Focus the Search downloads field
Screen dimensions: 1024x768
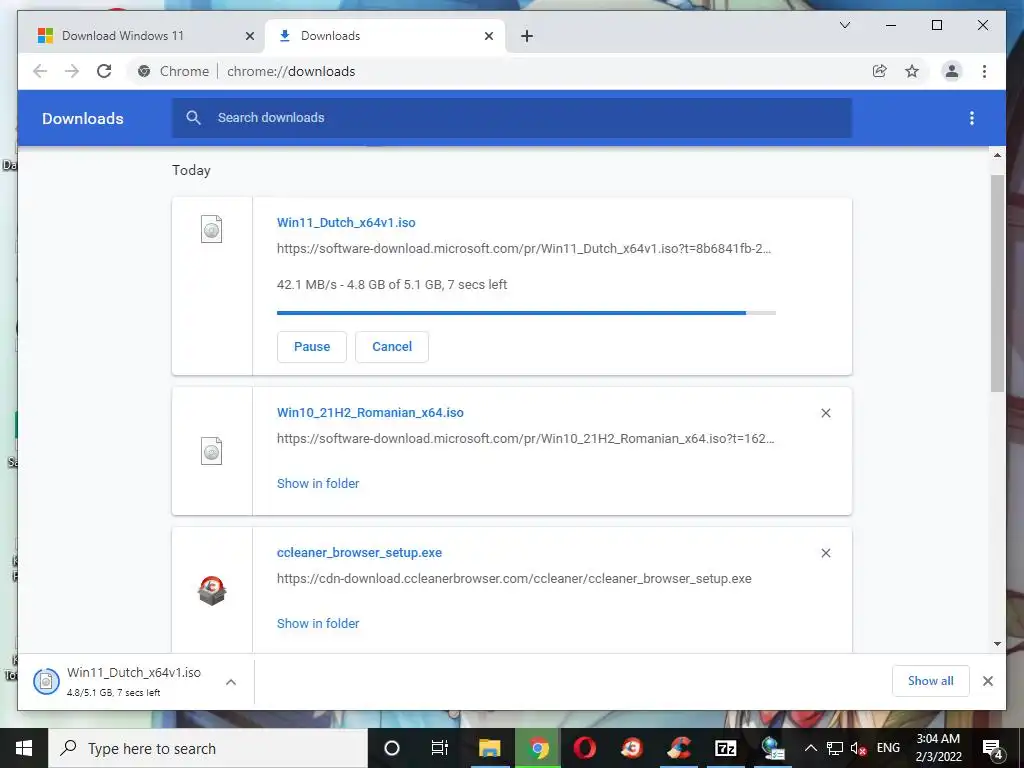(511, 118)
